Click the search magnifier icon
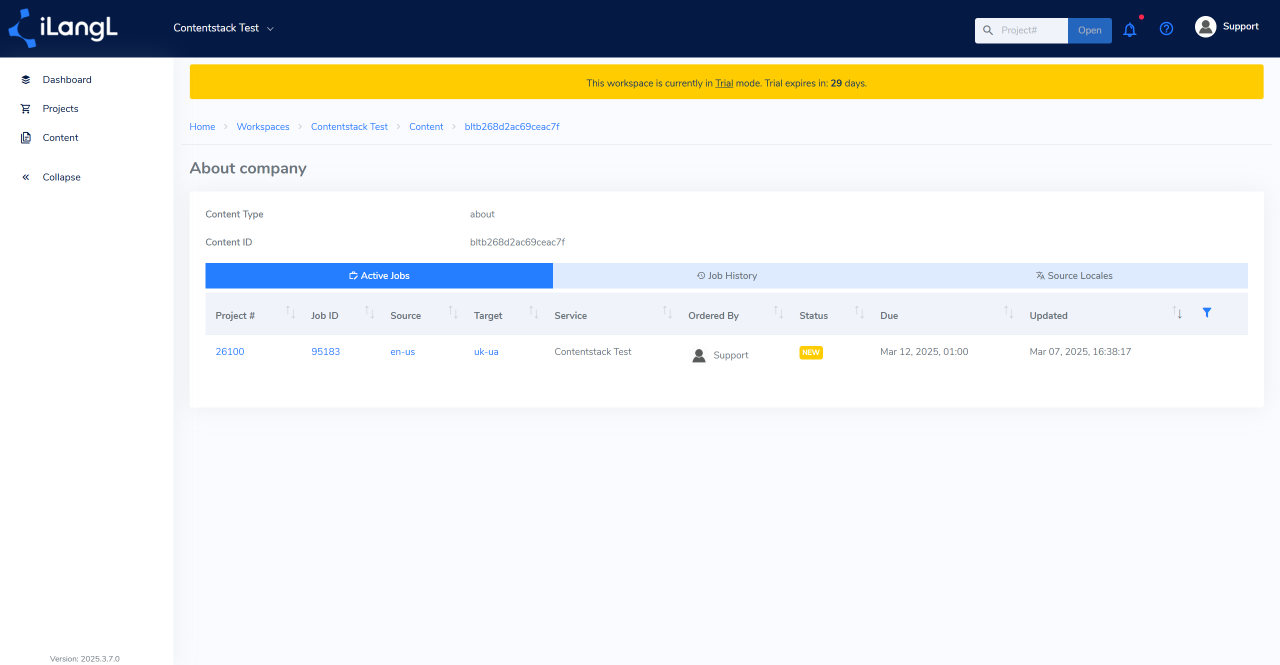This screenshot has width=1280, height=665. [988, 30]
